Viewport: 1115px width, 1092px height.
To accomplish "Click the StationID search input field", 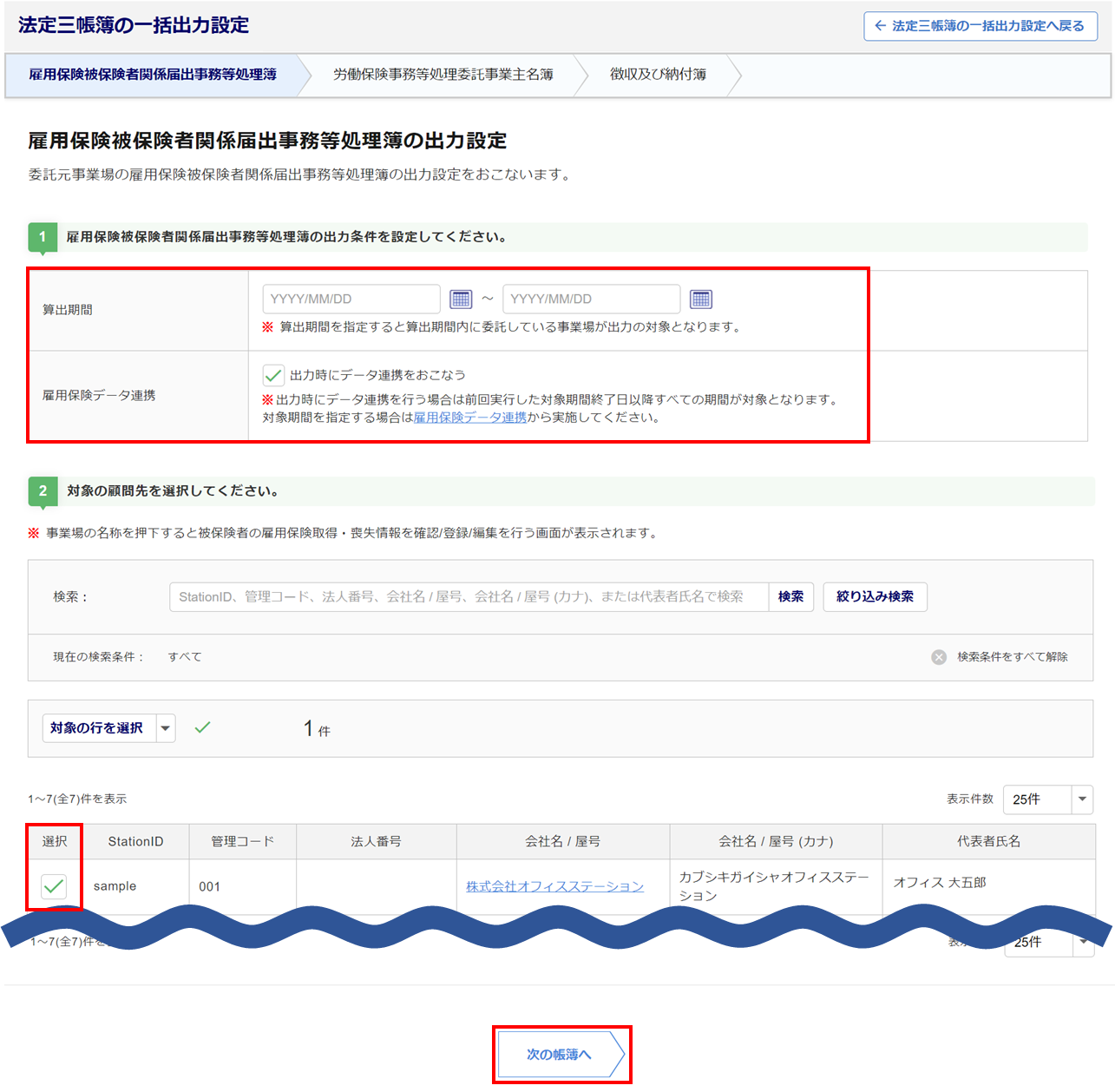I will point(469,597).
